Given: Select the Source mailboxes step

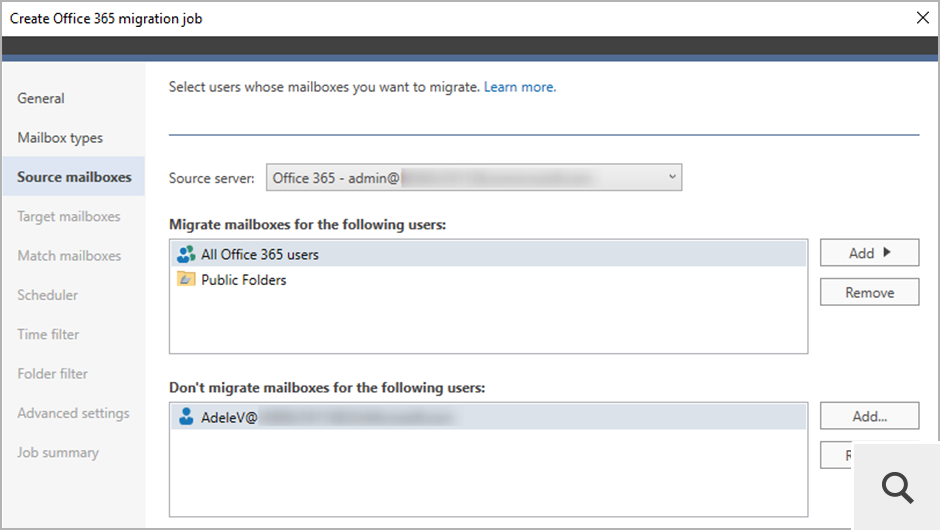Looking at the screenshot, I should pyautogui.click(x=74, y=177).
